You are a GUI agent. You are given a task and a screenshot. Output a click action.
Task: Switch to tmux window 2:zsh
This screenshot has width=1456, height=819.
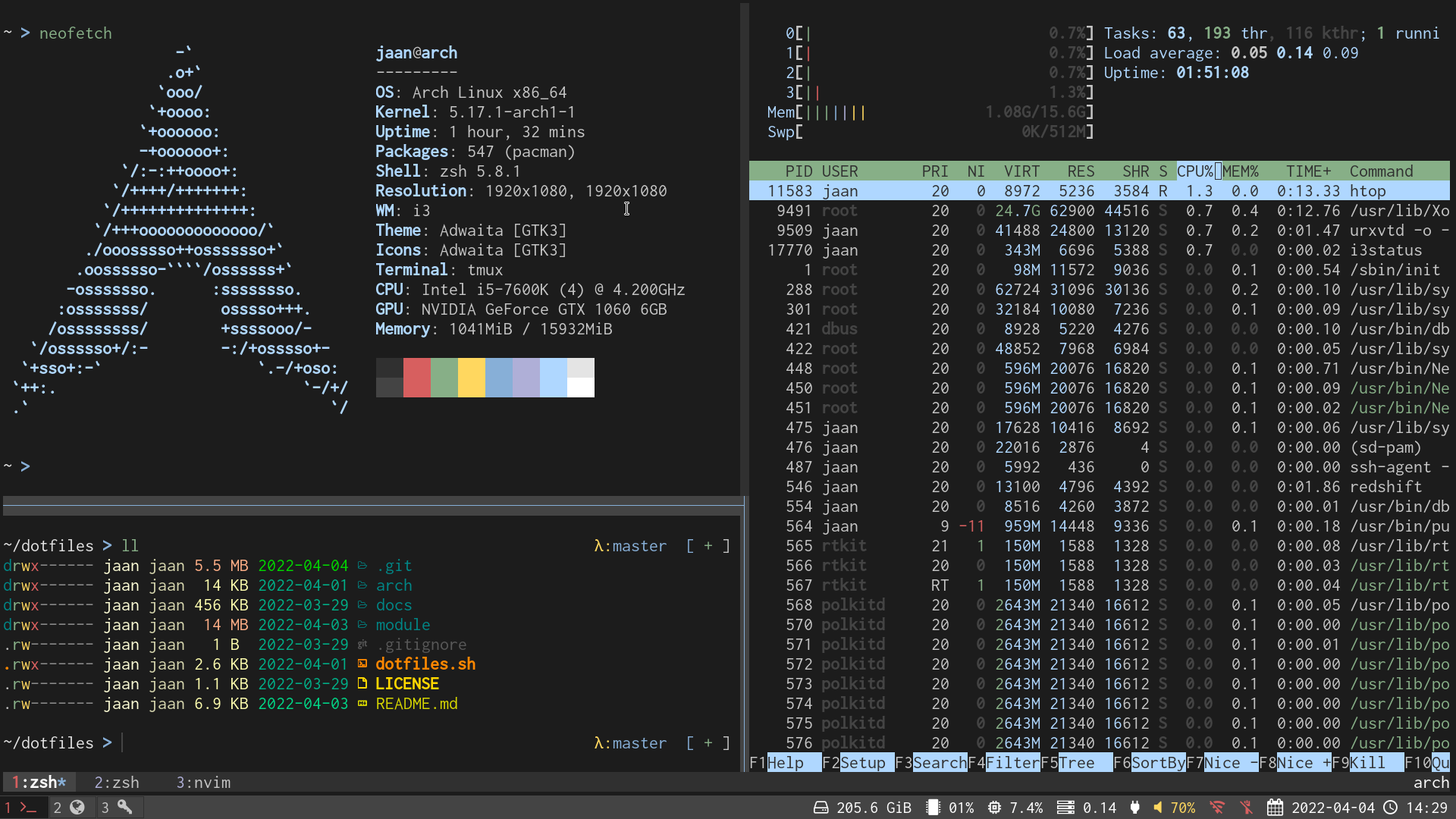117,783
